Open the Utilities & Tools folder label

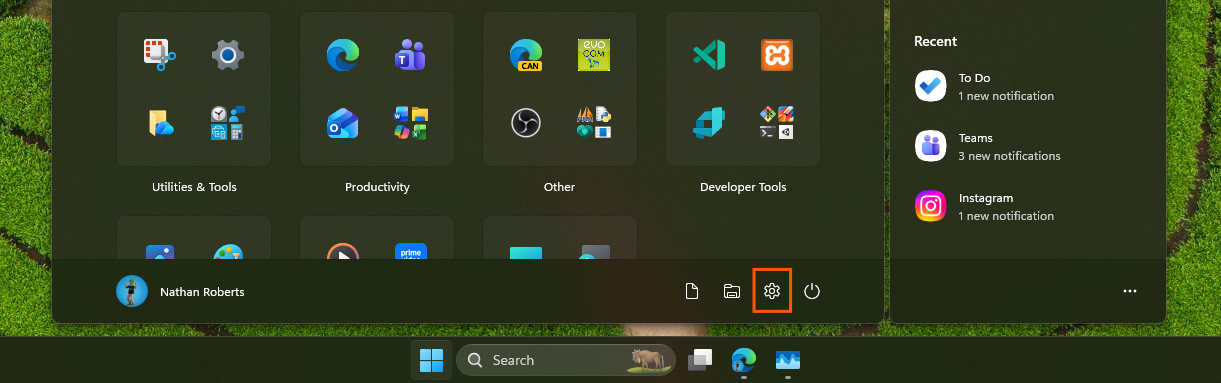click(x=194, y=187)
